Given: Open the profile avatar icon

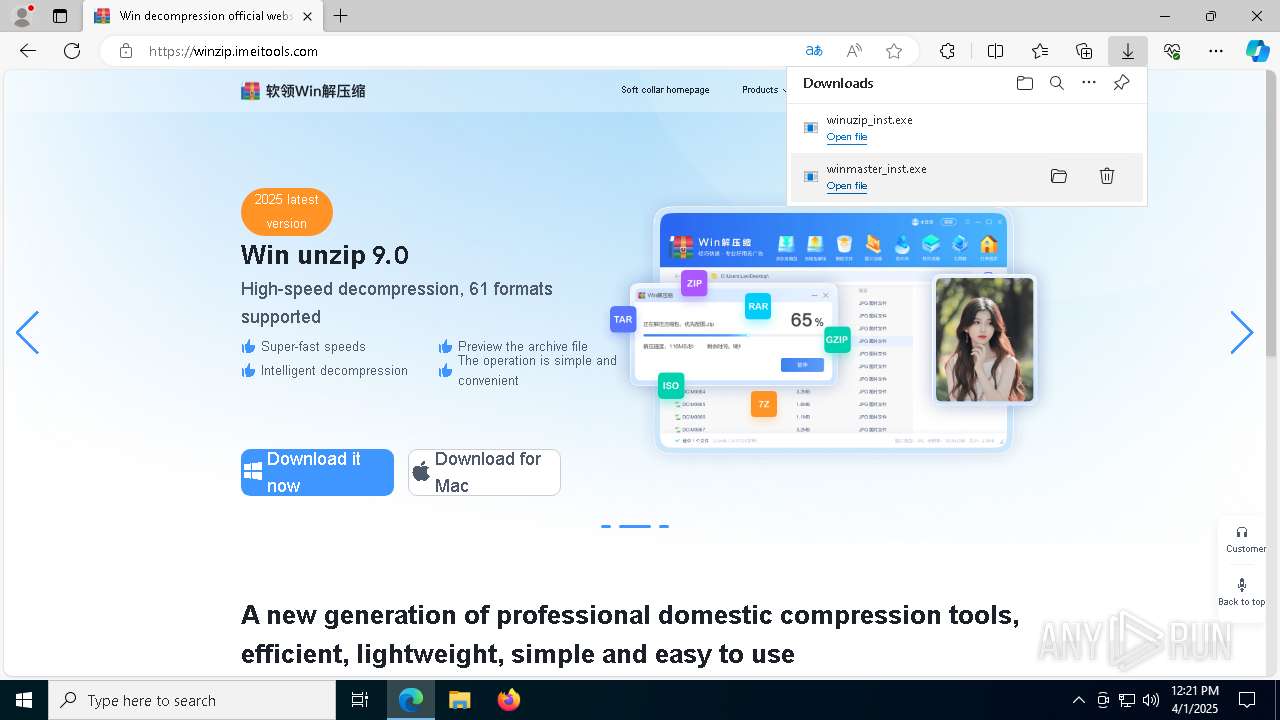Looking at the screenshot, I should (x=22, y=16).
